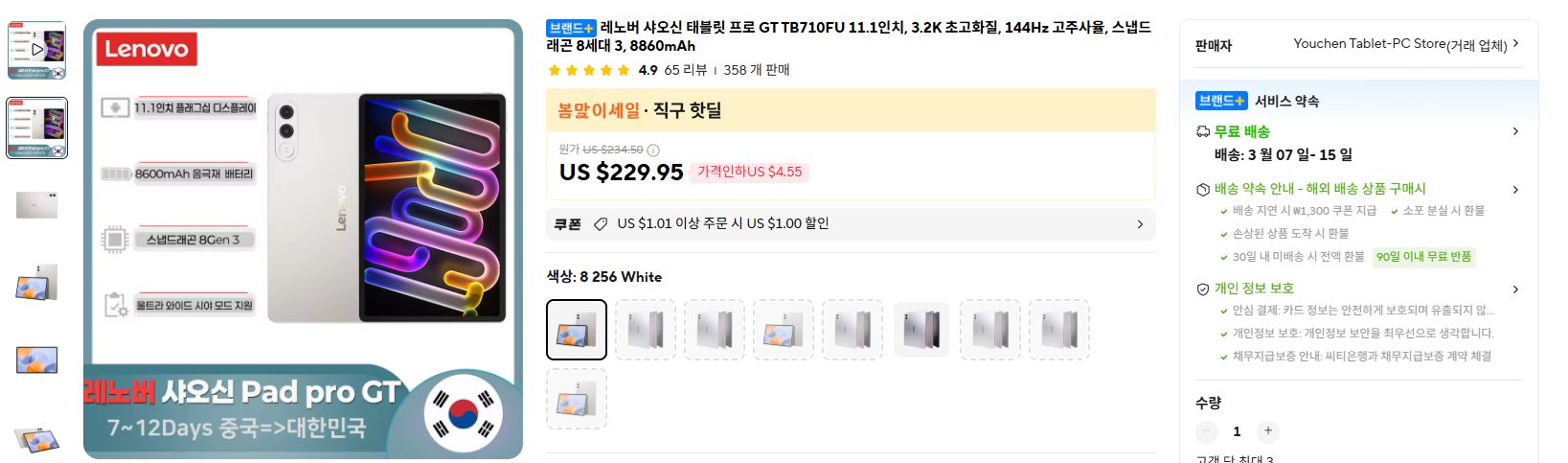This screenshot has width=1568, height=463.
Task: Click the personal info shield icon
Action: pyautogui.click(x=1203, y=289)
